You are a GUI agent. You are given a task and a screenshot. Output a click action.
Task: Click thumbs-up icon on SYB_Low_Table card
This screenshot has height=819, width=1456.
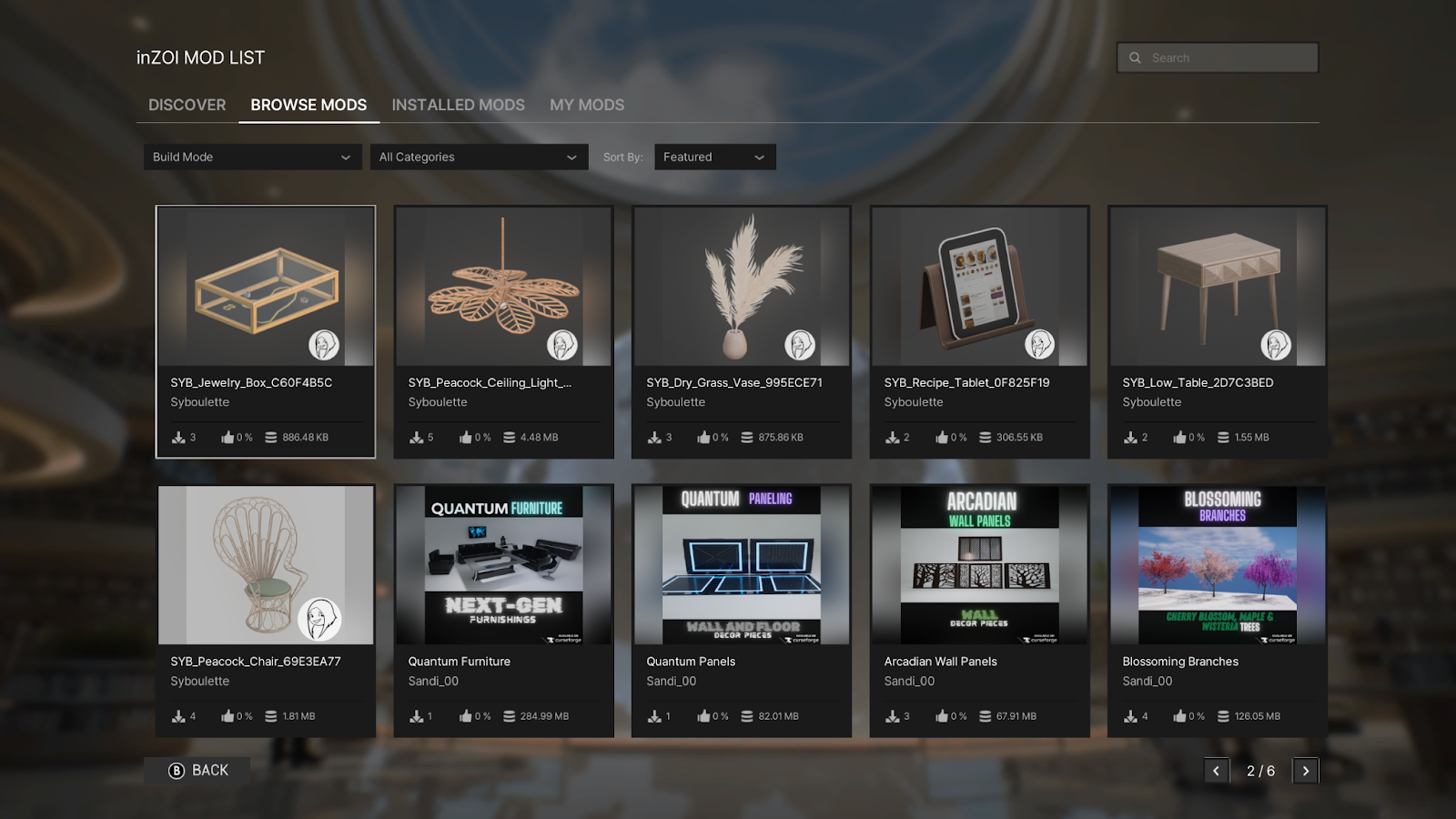click(x=1179, y=438)
